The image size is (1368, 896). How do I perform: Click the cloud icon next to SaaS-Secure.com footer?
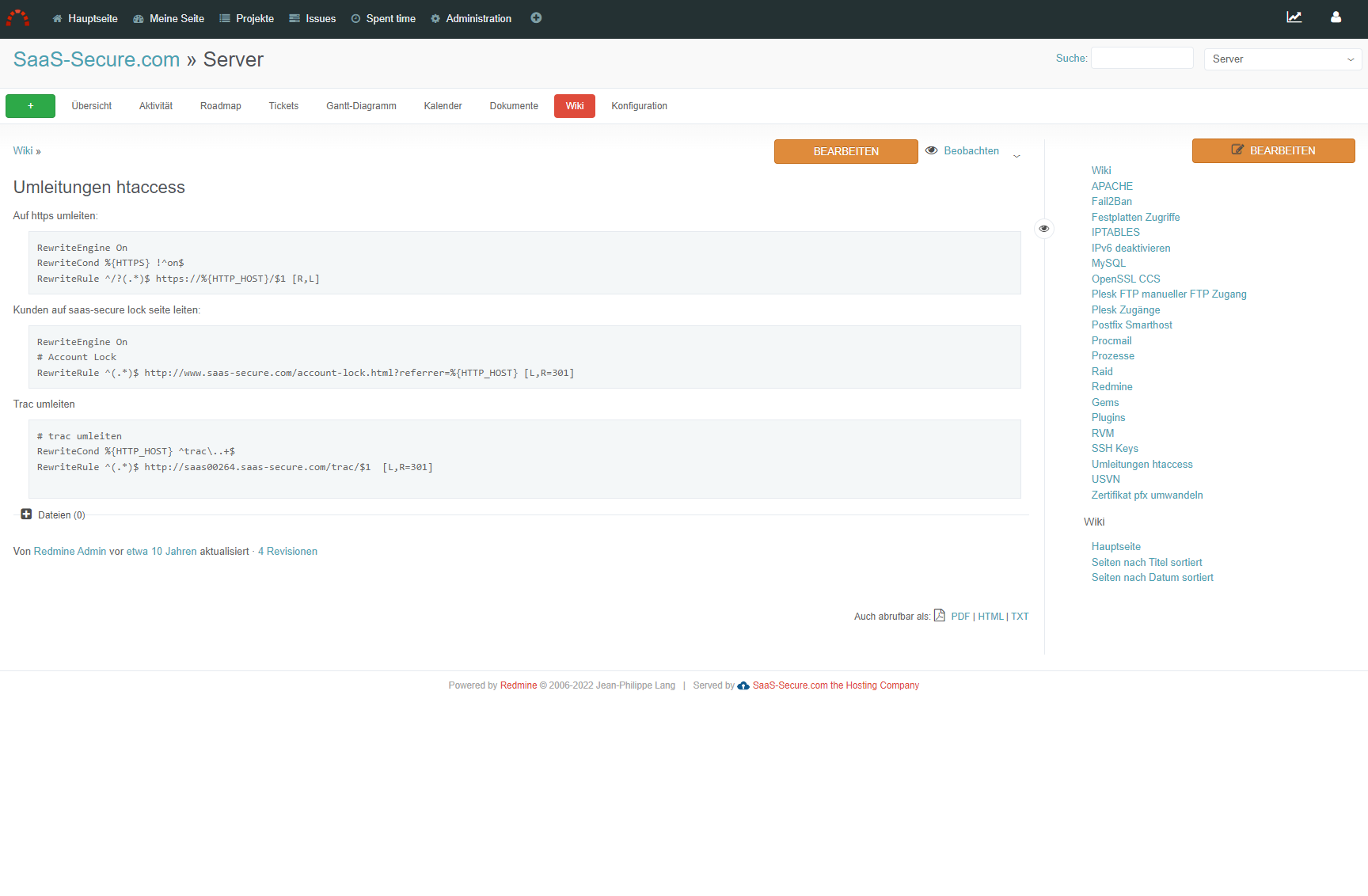(743, 685)
